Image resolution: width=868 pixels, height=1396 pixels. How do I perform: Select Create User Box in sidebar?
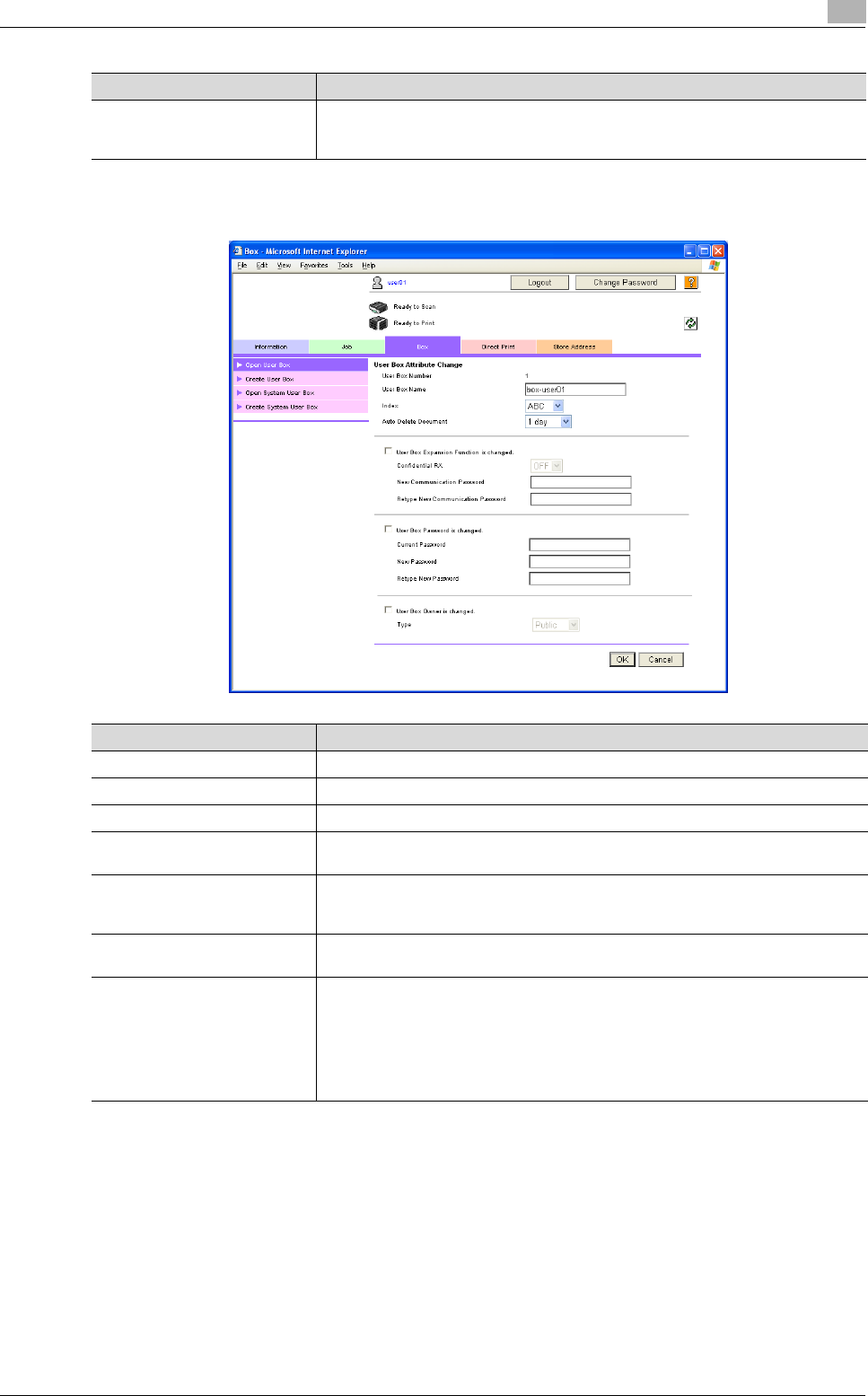coord(301,379)
